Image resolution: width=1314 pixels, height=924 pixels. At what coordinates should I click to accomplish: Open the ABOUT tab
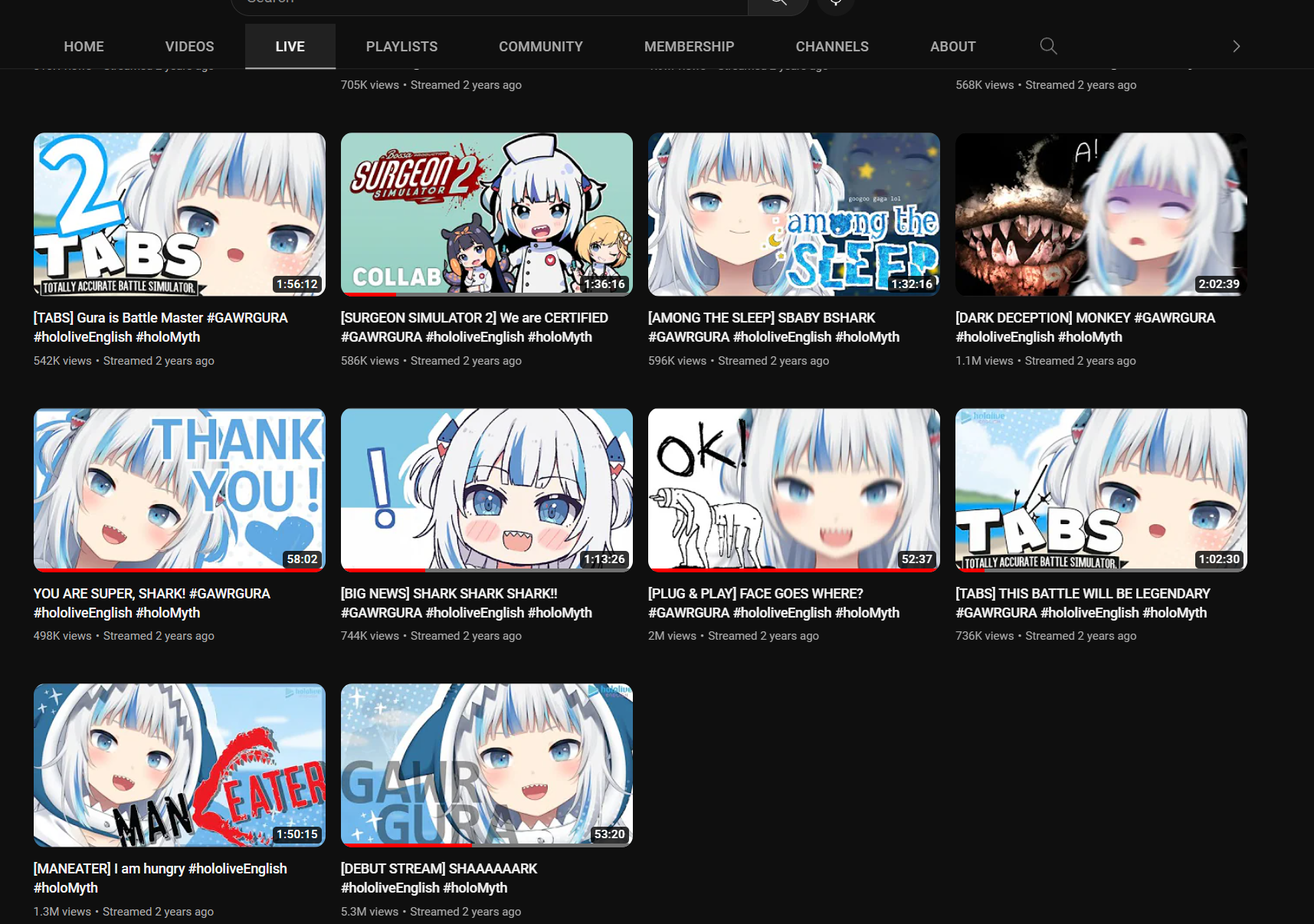click(953, 46)
